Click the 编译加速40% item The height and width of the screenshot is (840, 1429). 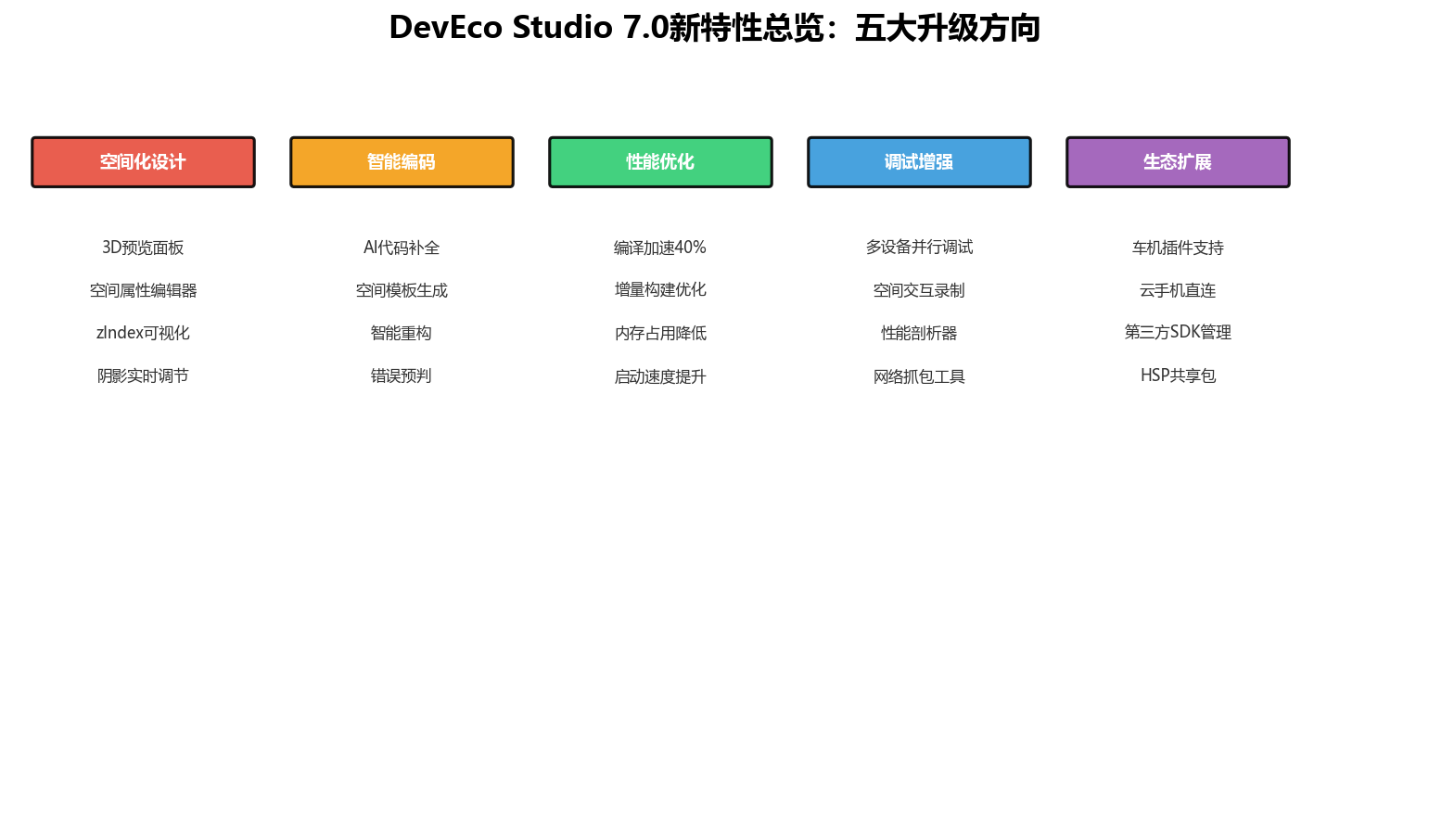[x=660, y=248]
